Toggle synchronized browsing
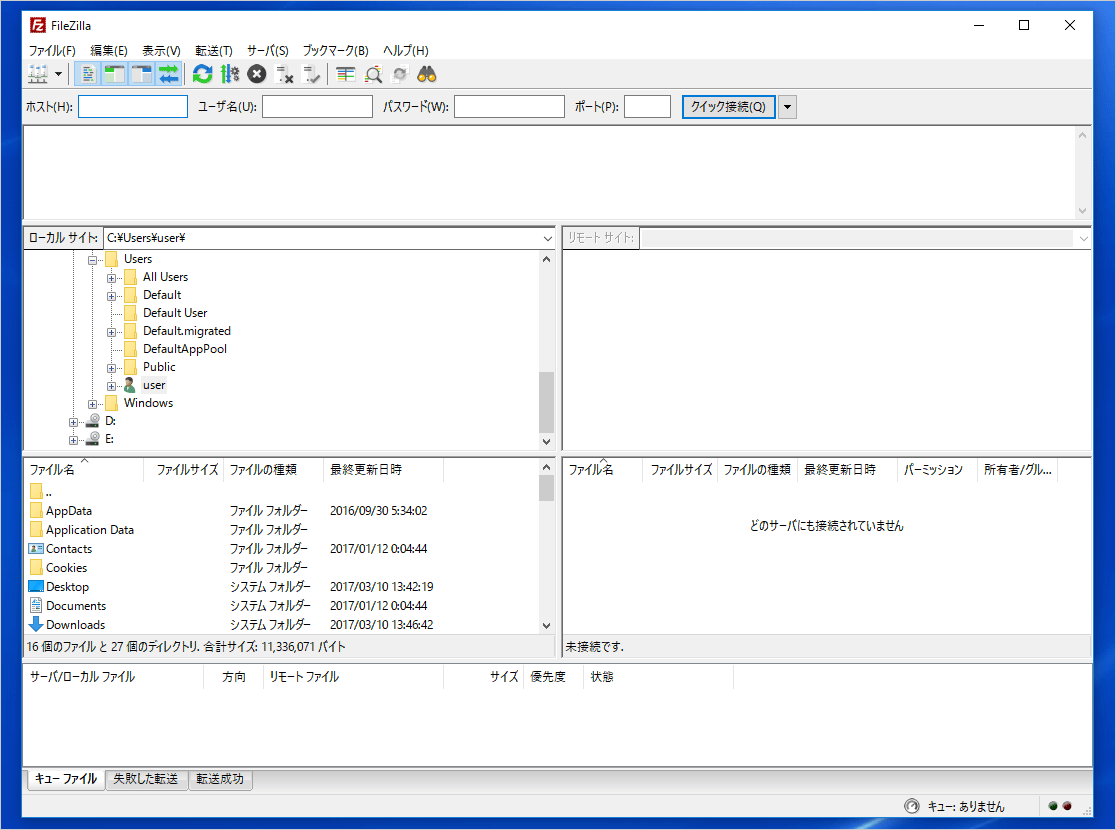 [400, 74]
